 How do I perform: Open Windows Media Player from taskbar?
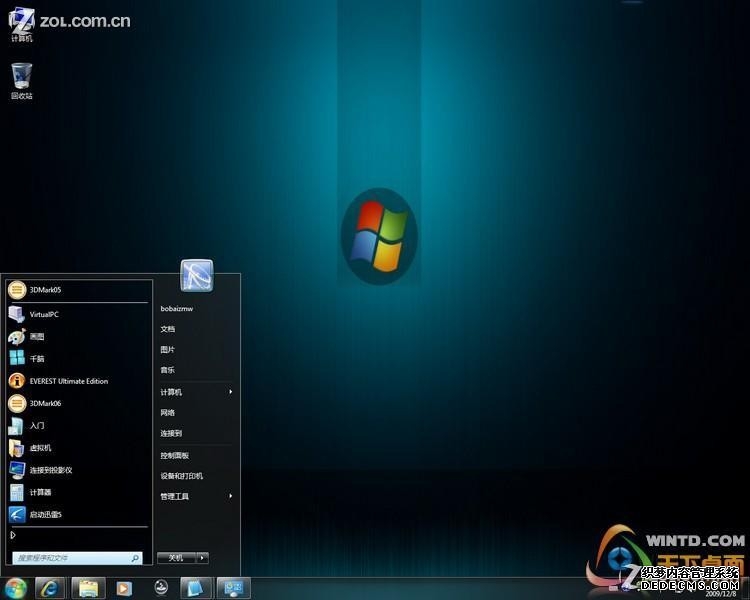124,588
